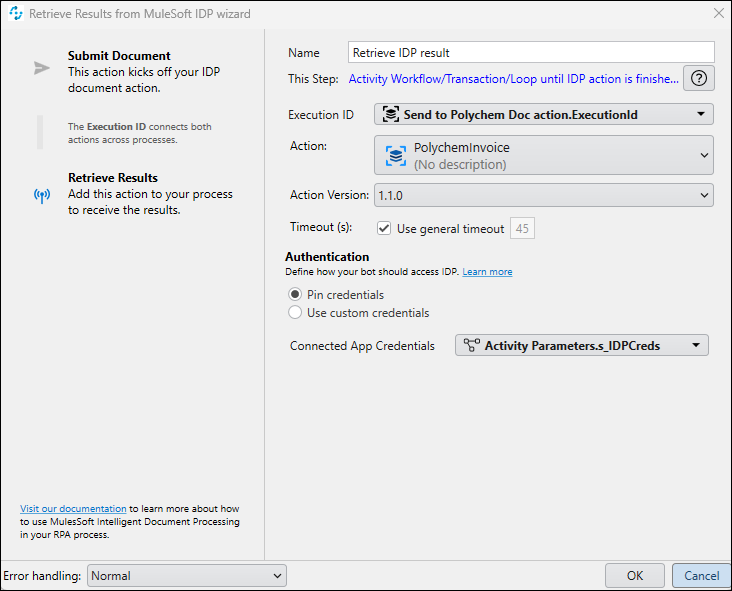
Task: Click the Execution ID variable icon
Action: [x=391, y=114]
